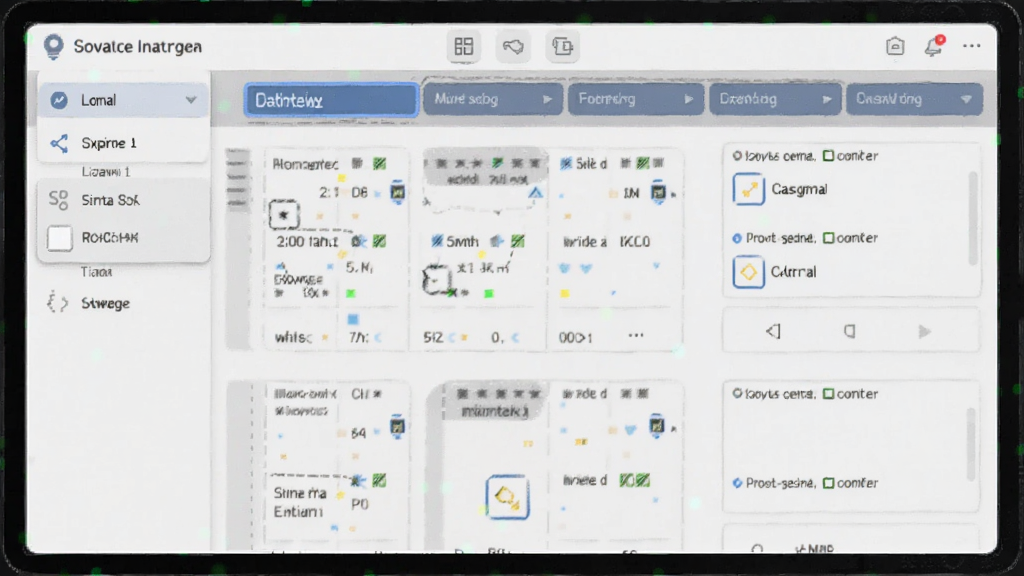Open the three-dots overflow menu in header
The image size is (1024, 576).
coord(972,46)
